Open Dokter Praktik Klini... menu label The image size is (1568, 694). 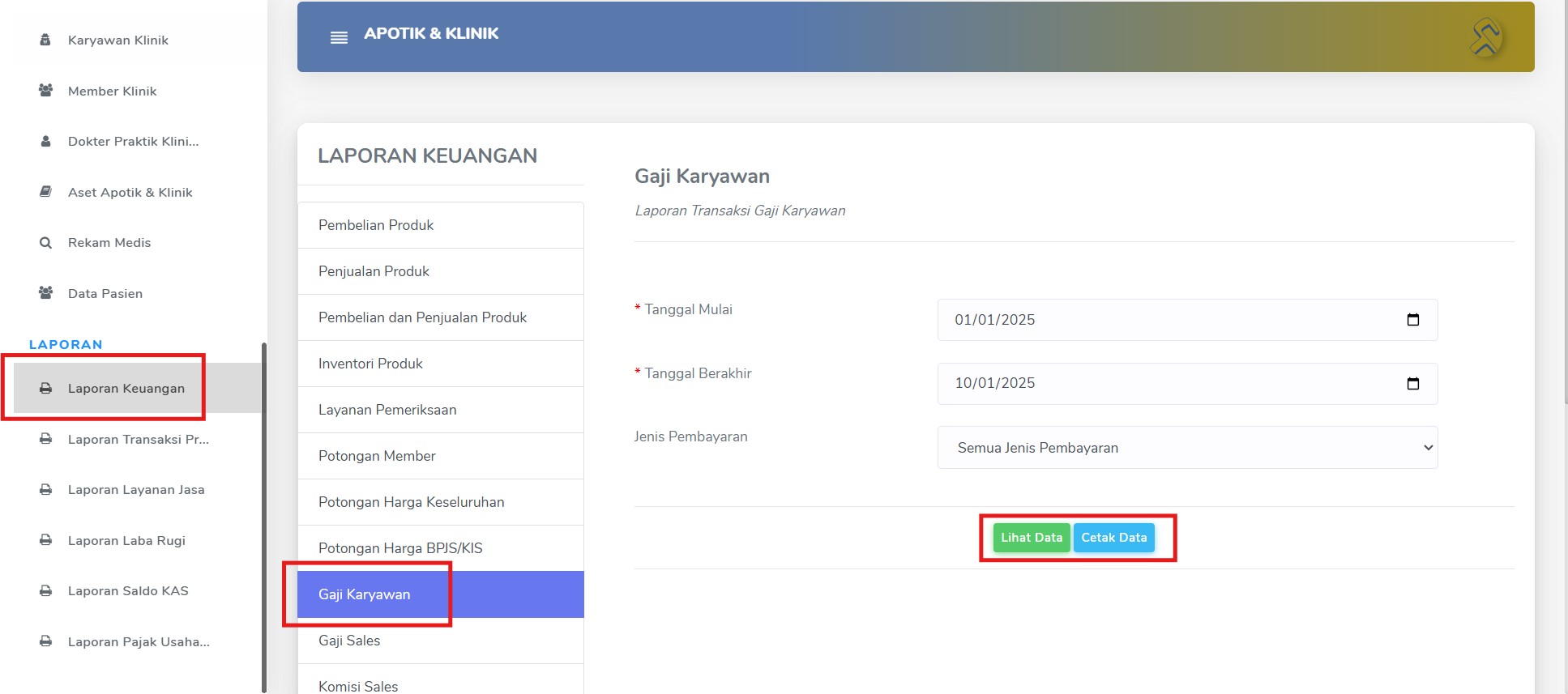click(x=134, y=141)
